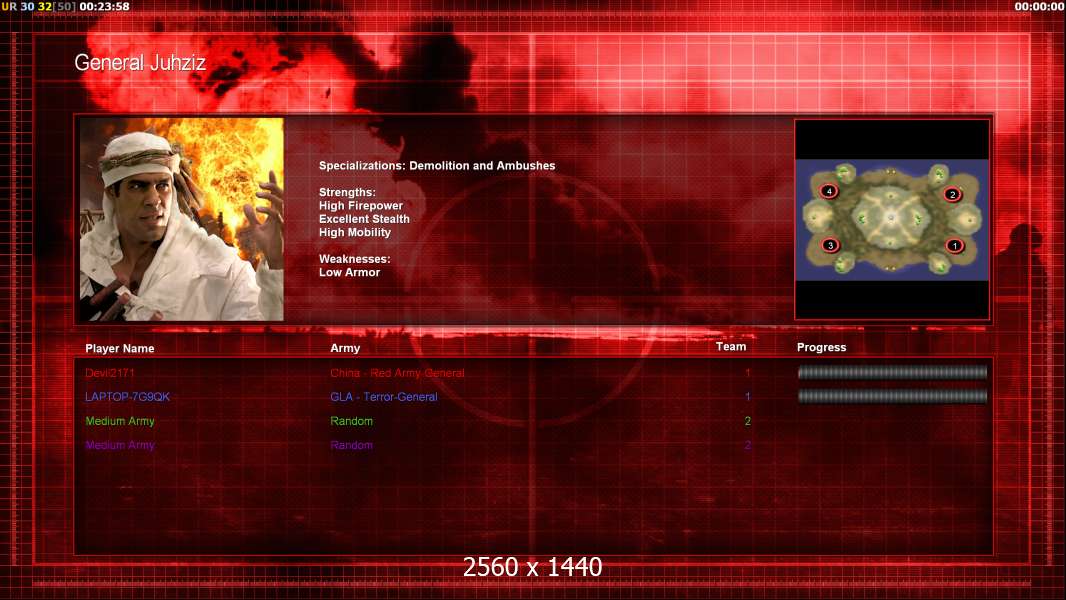This screenshot has width=1066, height=600.
Task: Click the Progress column header
Action: coord(821,347)
